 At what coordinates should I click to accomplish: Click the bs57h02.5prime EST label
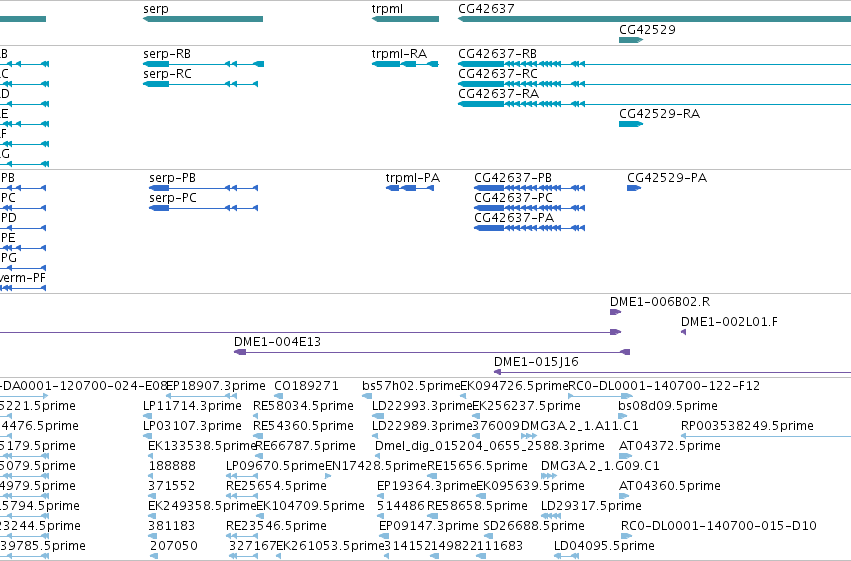(411, 386)
